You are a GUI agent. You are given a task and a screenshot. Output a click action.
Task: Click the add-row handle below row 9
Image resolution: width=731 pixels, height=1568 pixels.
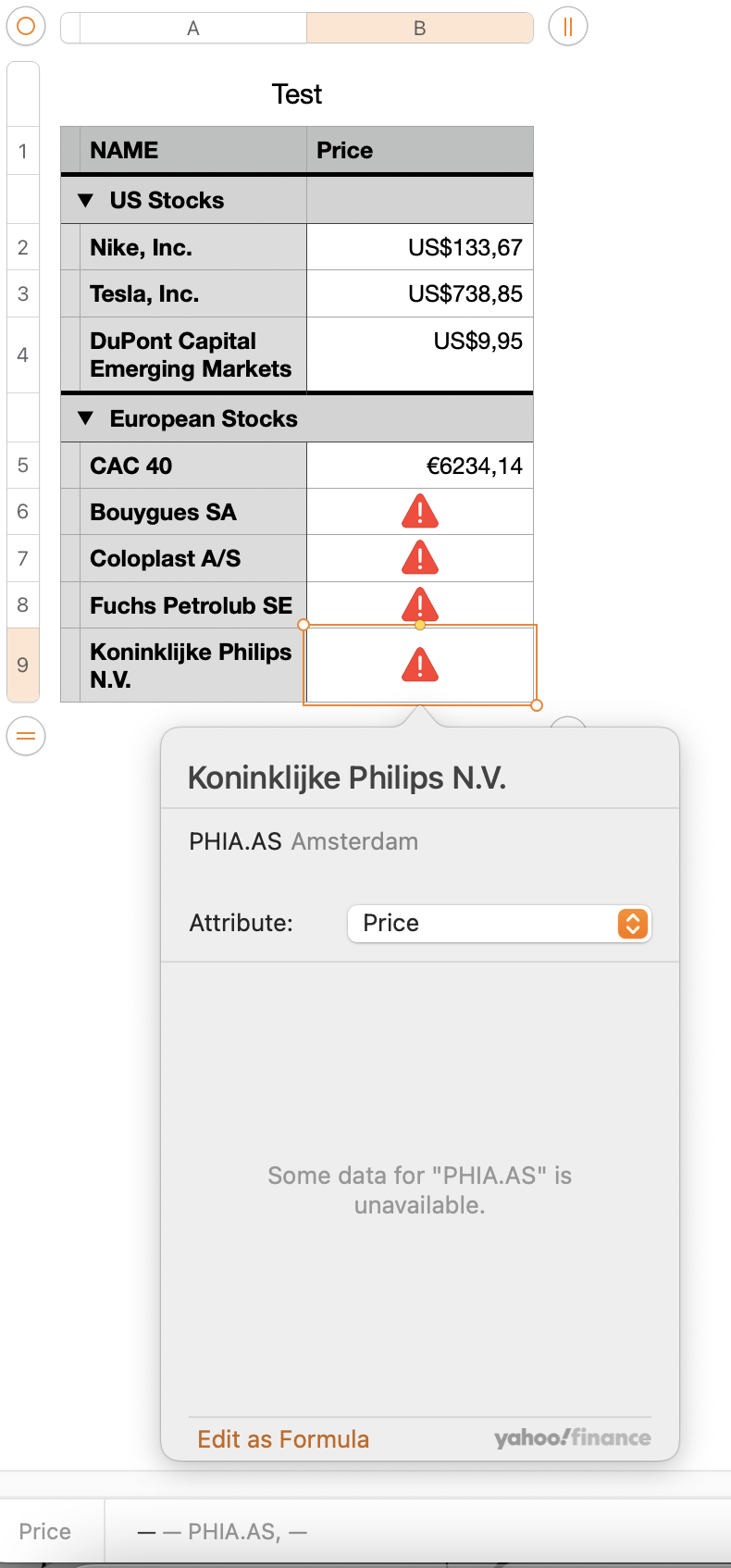coord(26,736)
